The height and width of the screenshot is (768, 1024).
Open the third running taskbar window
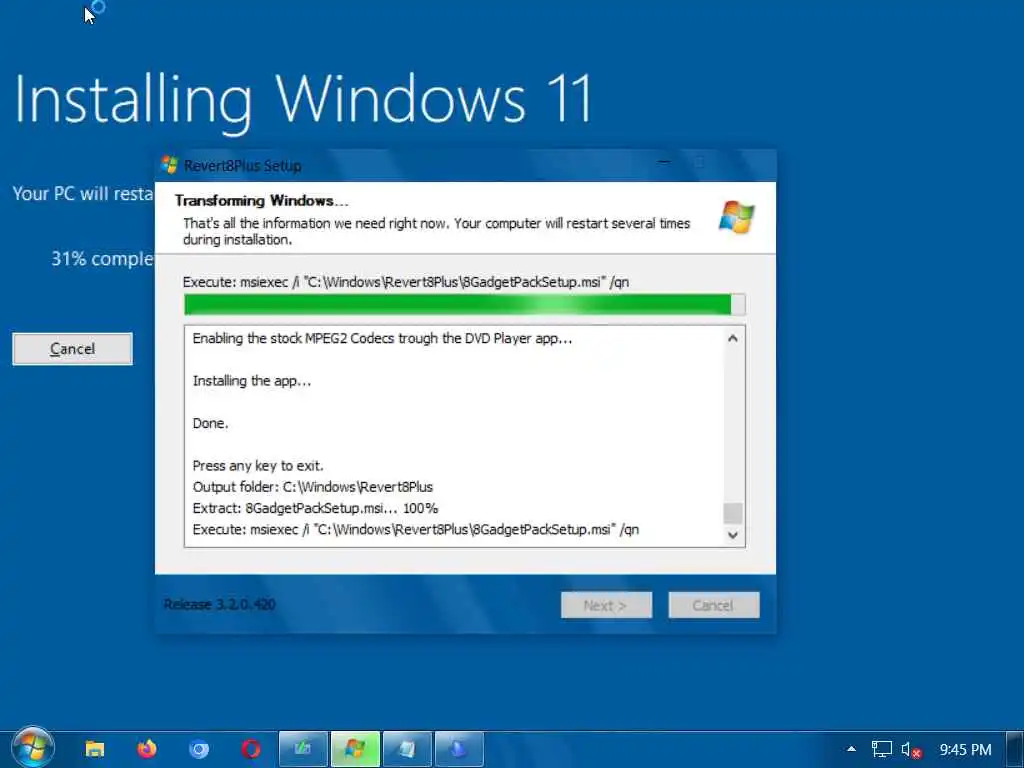point(407,748)
